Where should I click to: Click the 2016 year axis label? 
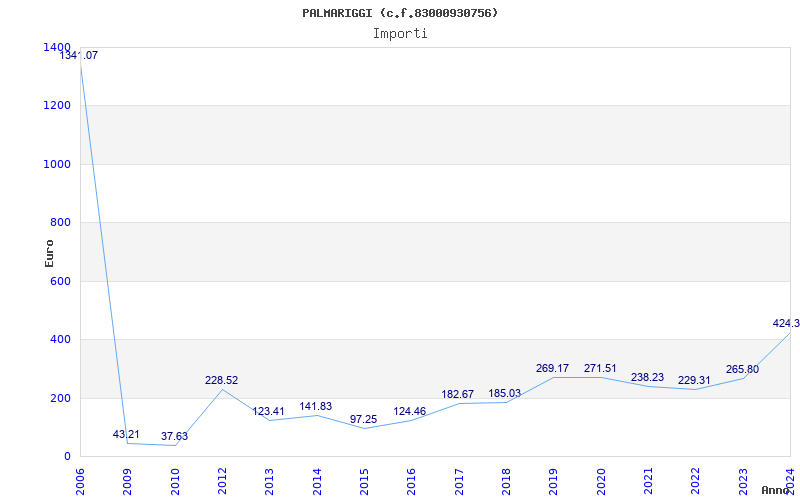(x=412, y=482)
